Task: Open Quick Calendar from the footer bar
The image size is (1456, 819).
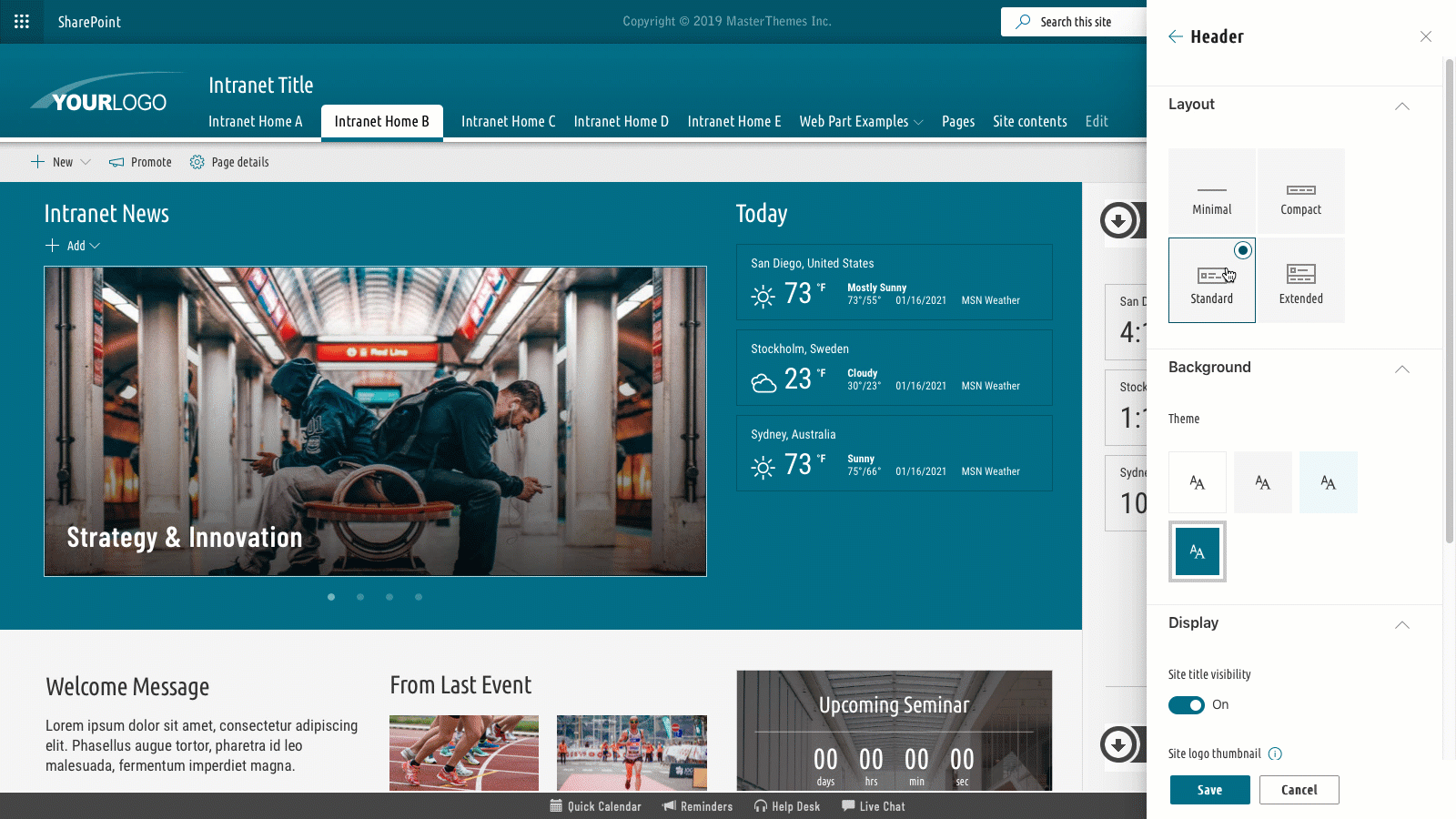Action: coord(596,806)
